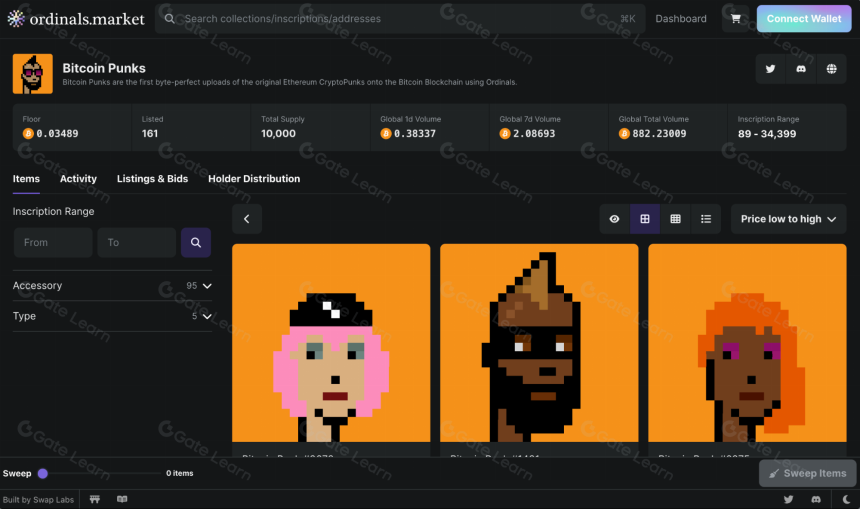The width and height of the screenshot is (860, 509).
Task: Toggle dark mode moon icon
Action: tap(846, 499)
